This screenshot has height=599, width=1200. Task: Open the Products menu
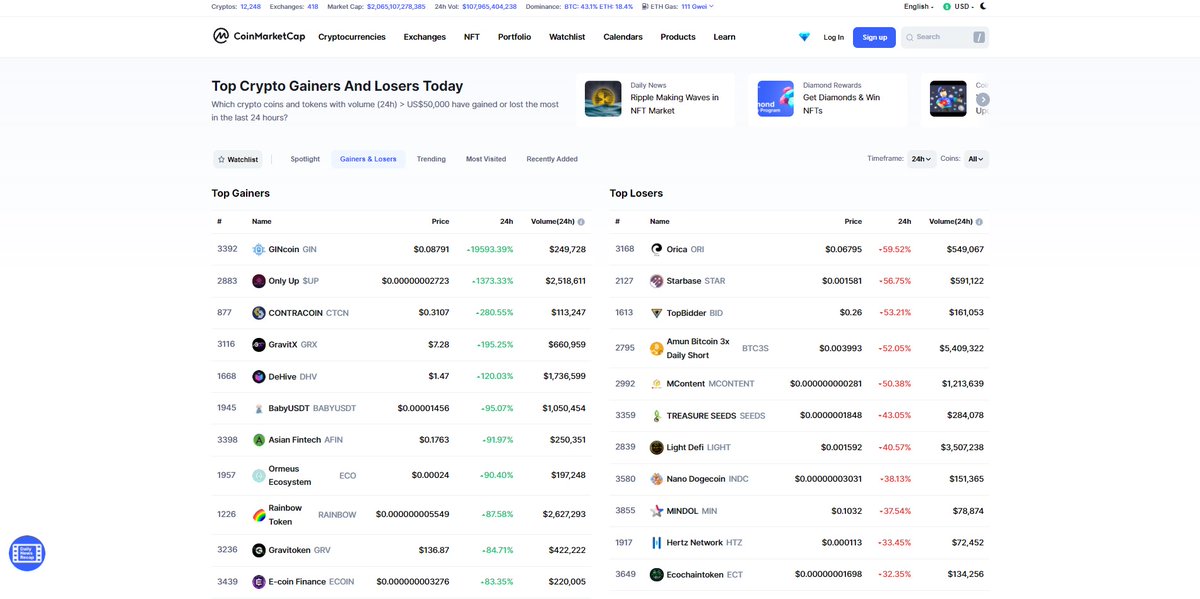[x=678, y=37]
